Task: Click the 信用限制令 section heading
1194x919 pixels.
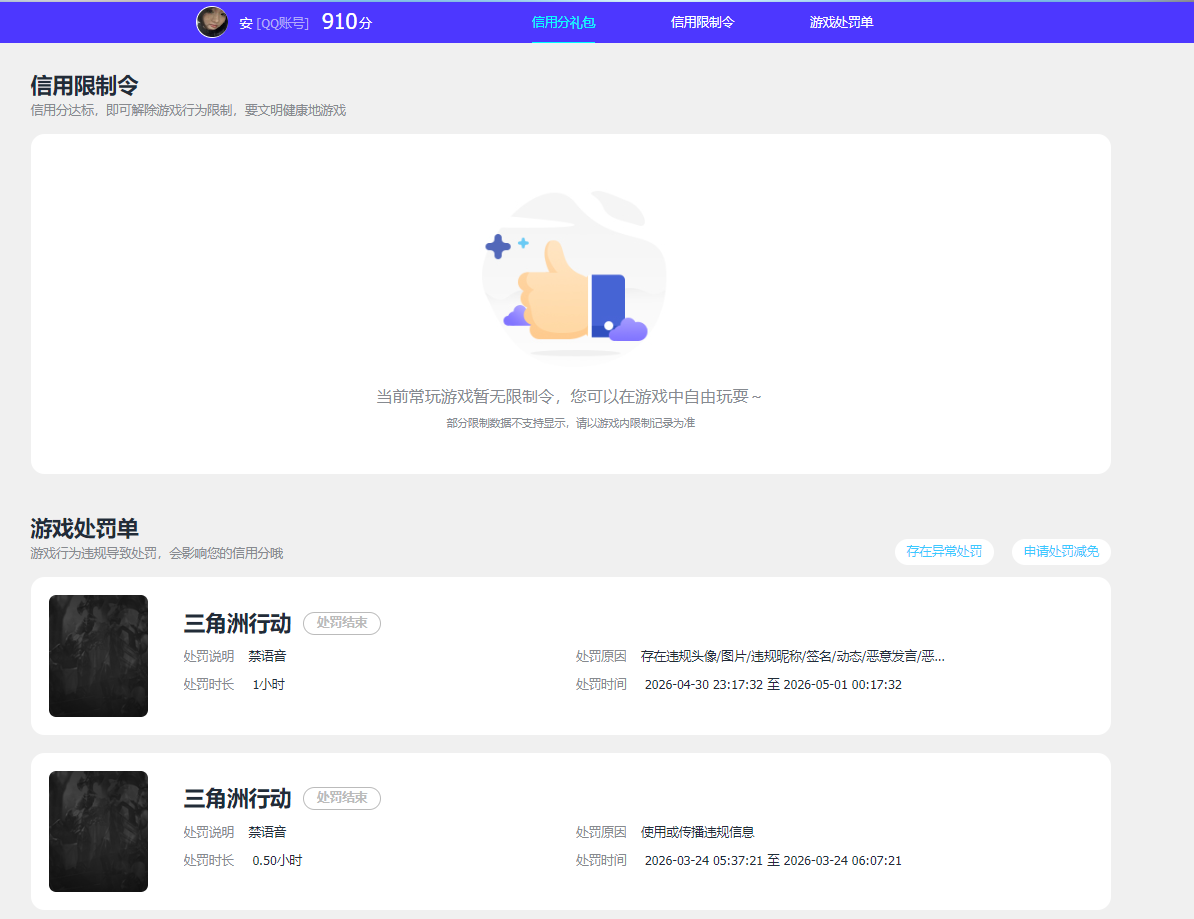Action: [x=85, y=85]
